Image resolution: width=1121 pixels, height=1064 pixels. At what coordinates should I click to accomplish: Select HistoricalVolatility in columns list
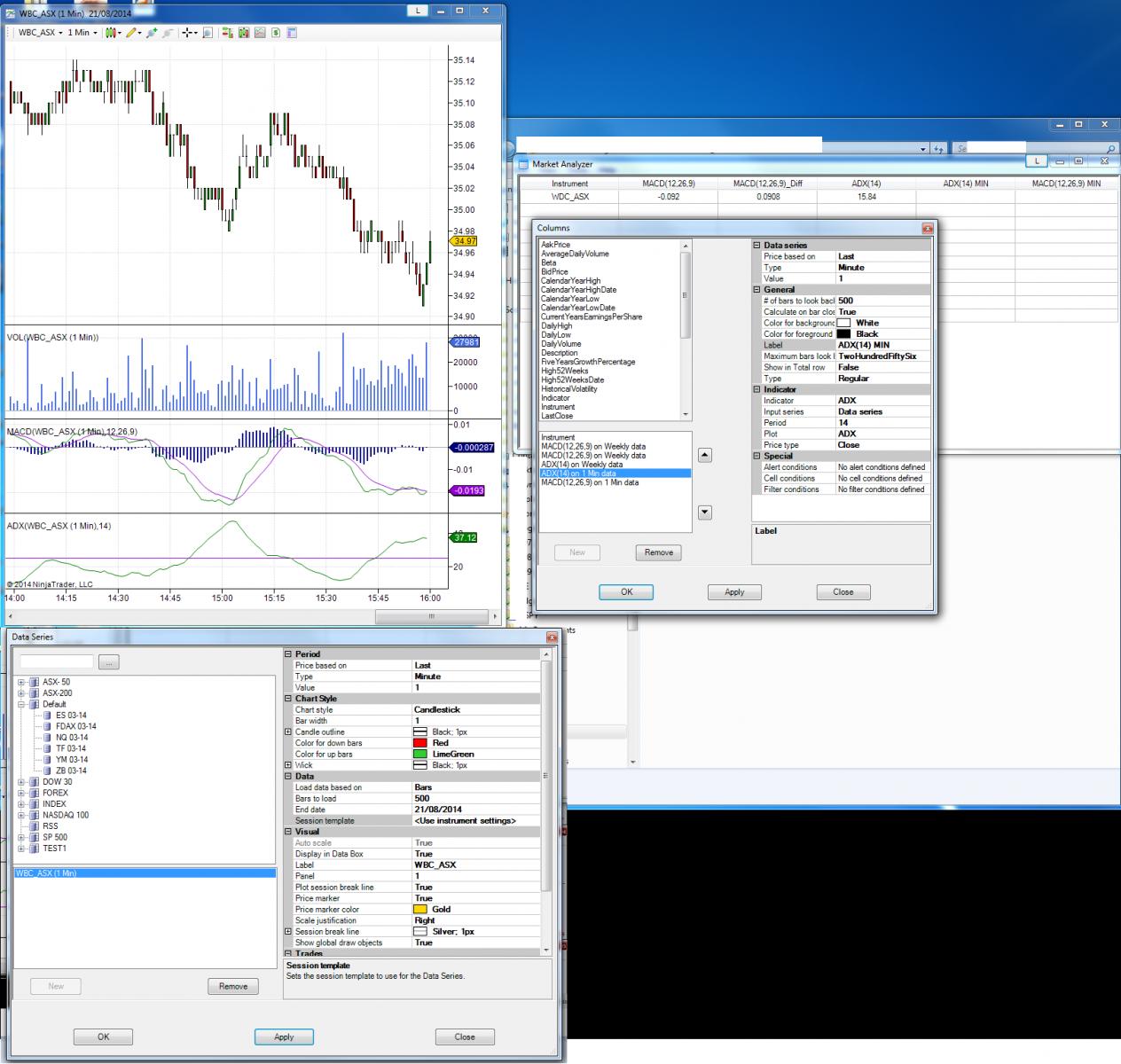point(569,389)
